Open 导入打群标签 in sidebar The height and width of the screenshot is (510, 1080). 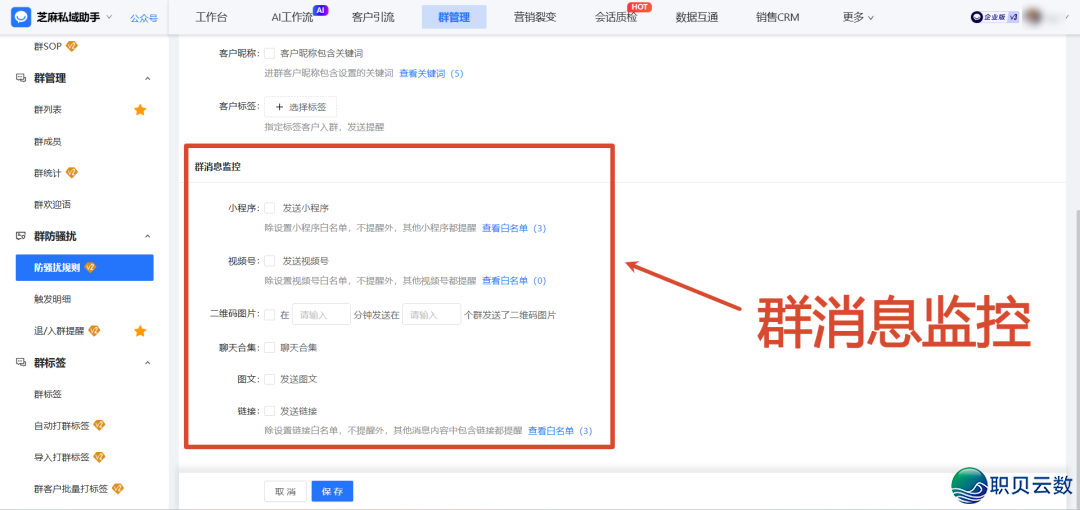[x=61, y=457]
